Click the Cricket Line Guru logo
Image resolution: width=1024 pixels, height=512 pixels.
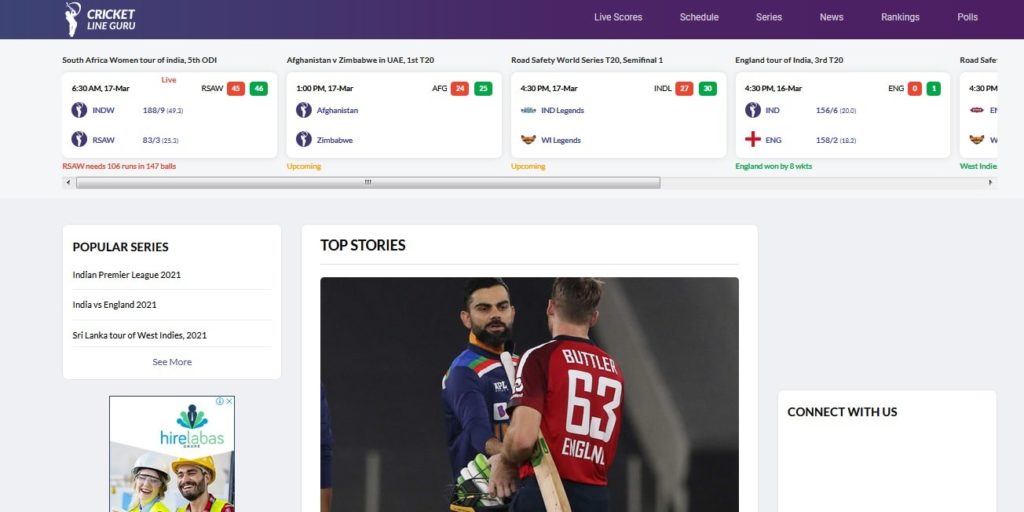coord(100,19)
